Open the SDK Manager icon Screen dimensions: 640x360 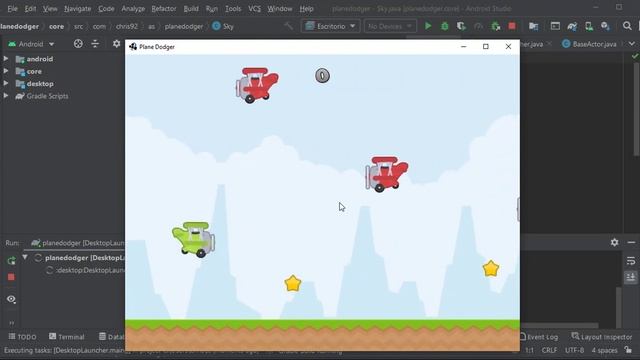[605, 26]
